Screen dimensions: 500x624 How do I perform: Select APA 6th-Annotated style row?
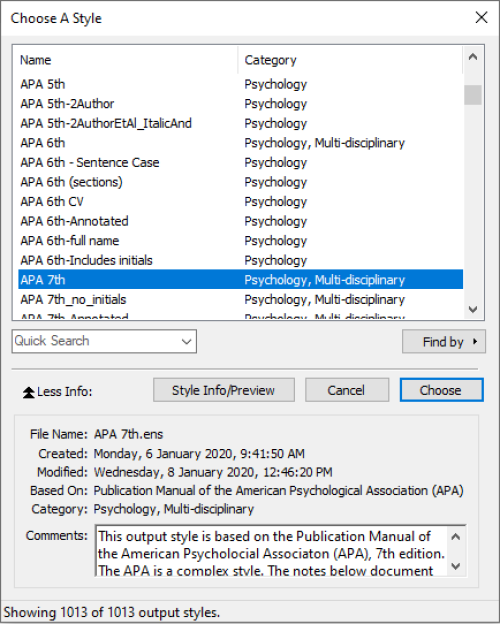point(240,221)
